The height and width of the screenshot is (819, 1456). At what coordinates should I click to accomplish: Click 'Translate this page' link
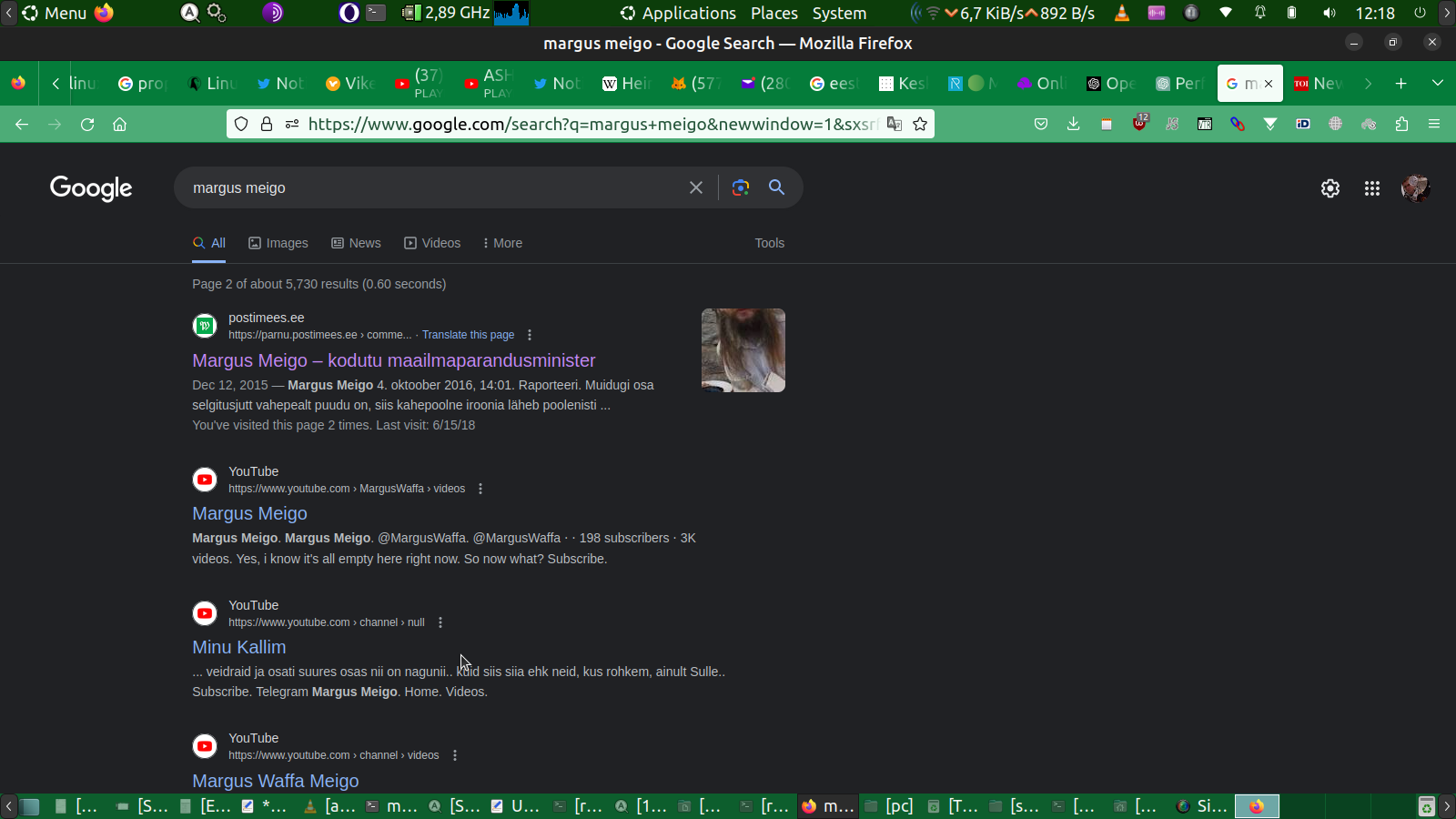point(468,335)
